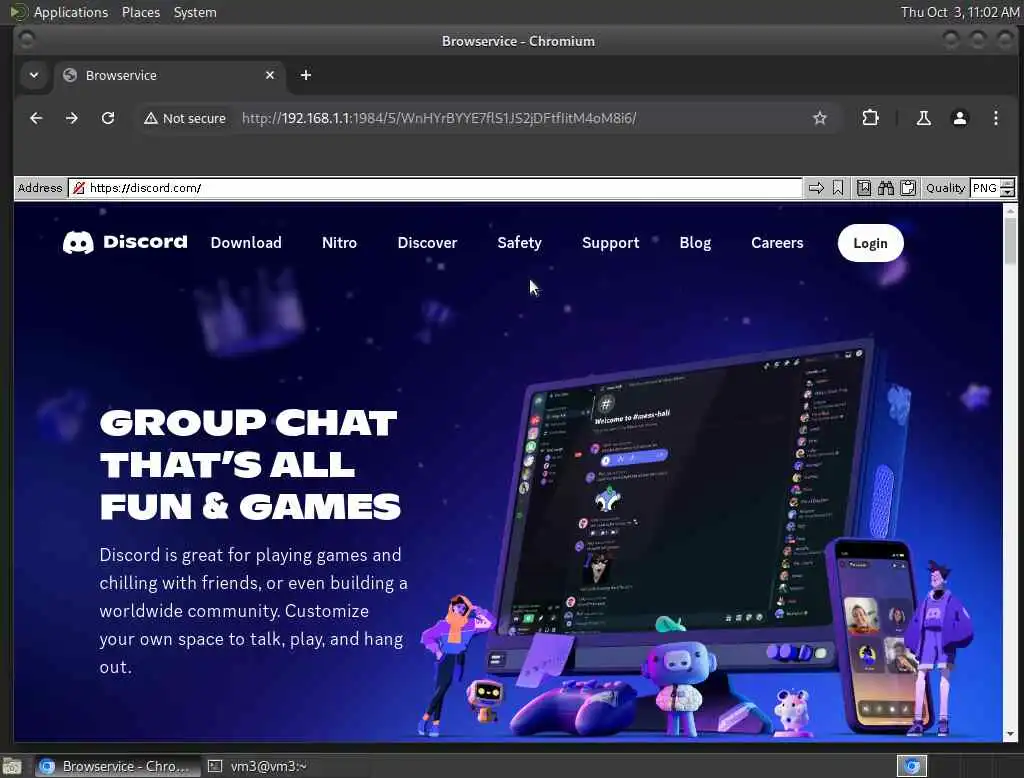Viewport: 1024px width, 778px height.
Task: Open the Browservice bookmarks list icon
Action: click(863, 188)
